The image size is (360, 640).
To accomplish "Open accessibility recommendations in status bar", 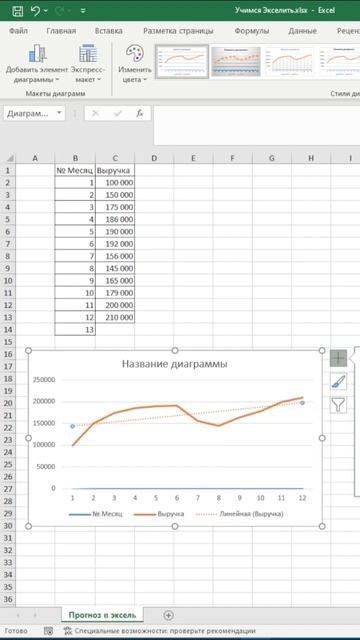I will (160, 631).
